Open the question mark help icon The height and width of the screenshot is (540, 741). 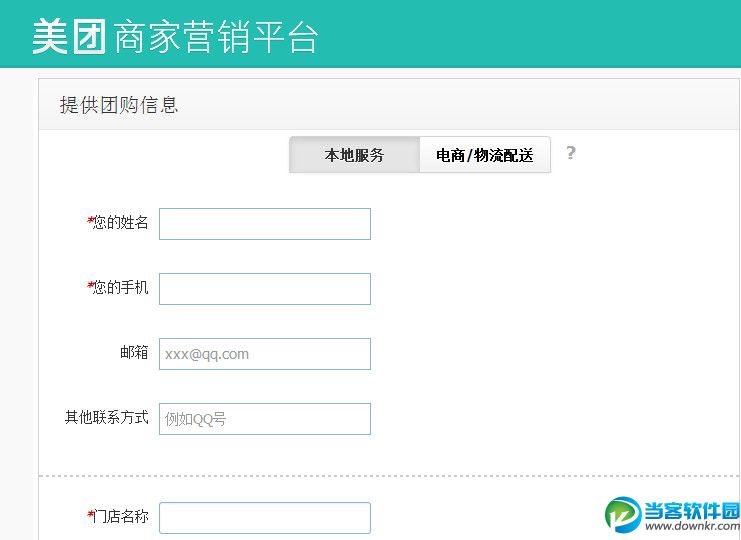coord(570,153)
